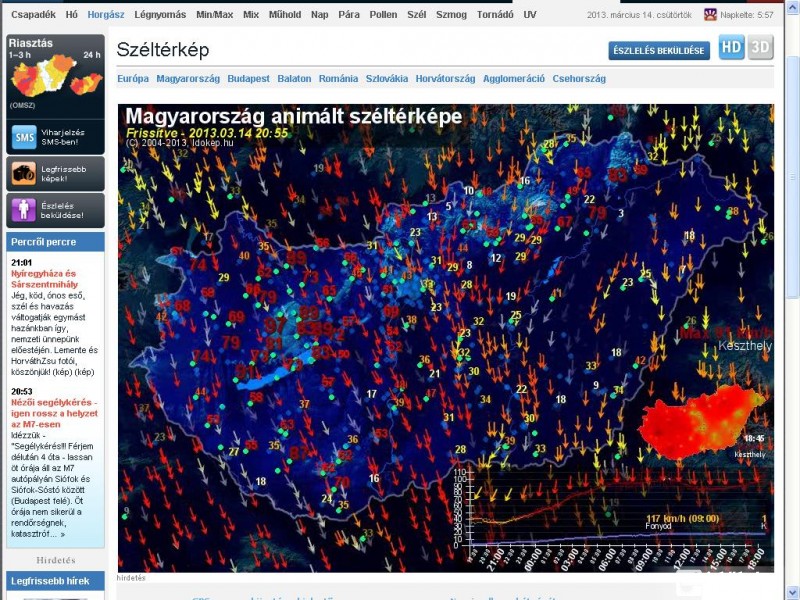This screenshot has height=600, width=800.
Task: Click the ÉSZLELÉS BEKÜLDÉSE button
Action: tap(659, 51)
